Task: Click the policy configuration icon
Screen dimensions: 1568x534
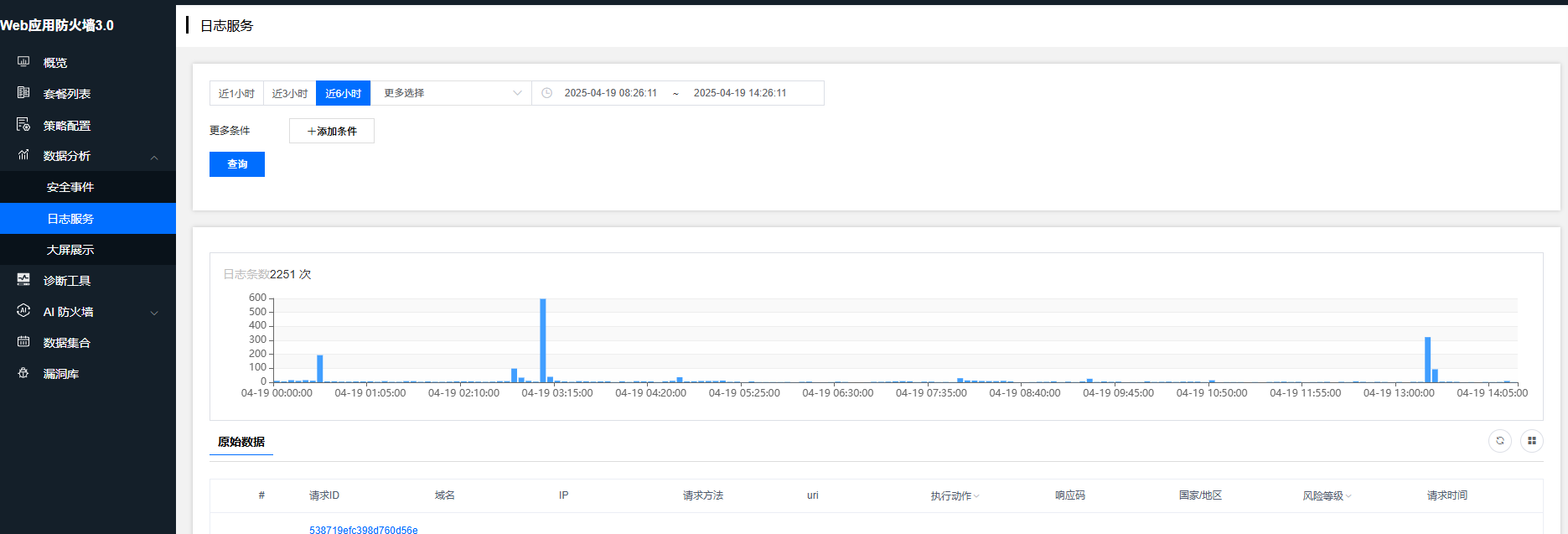Action: click(23, 125)
